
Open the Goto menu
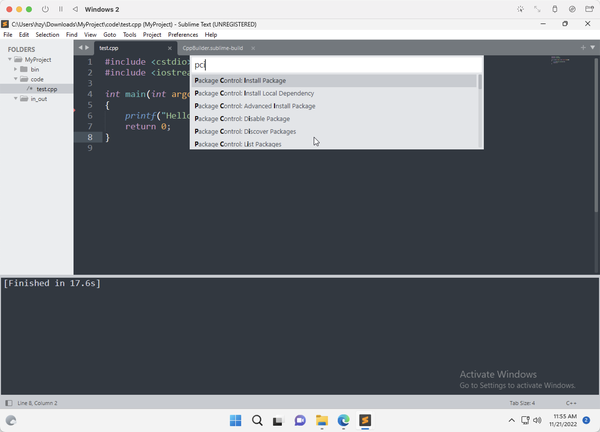pos(109,35)
